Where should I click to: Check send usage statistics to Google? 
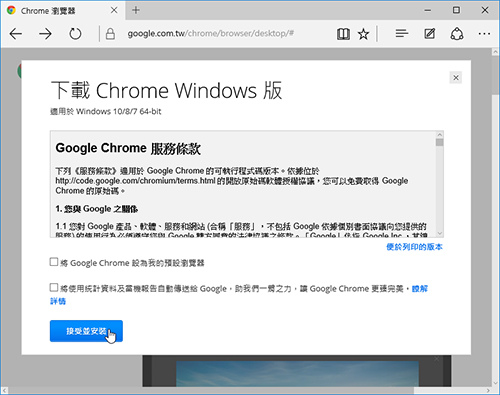pos(54,287)
